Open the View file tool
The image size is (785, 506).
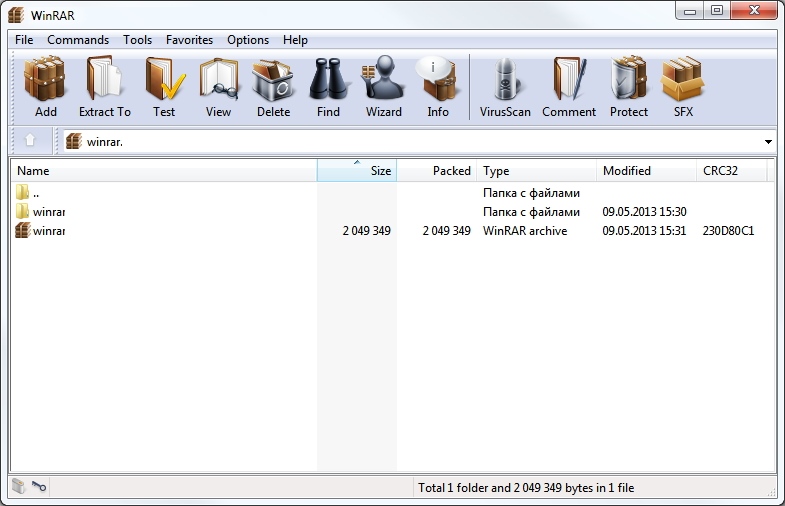click(x=218, y=87)
